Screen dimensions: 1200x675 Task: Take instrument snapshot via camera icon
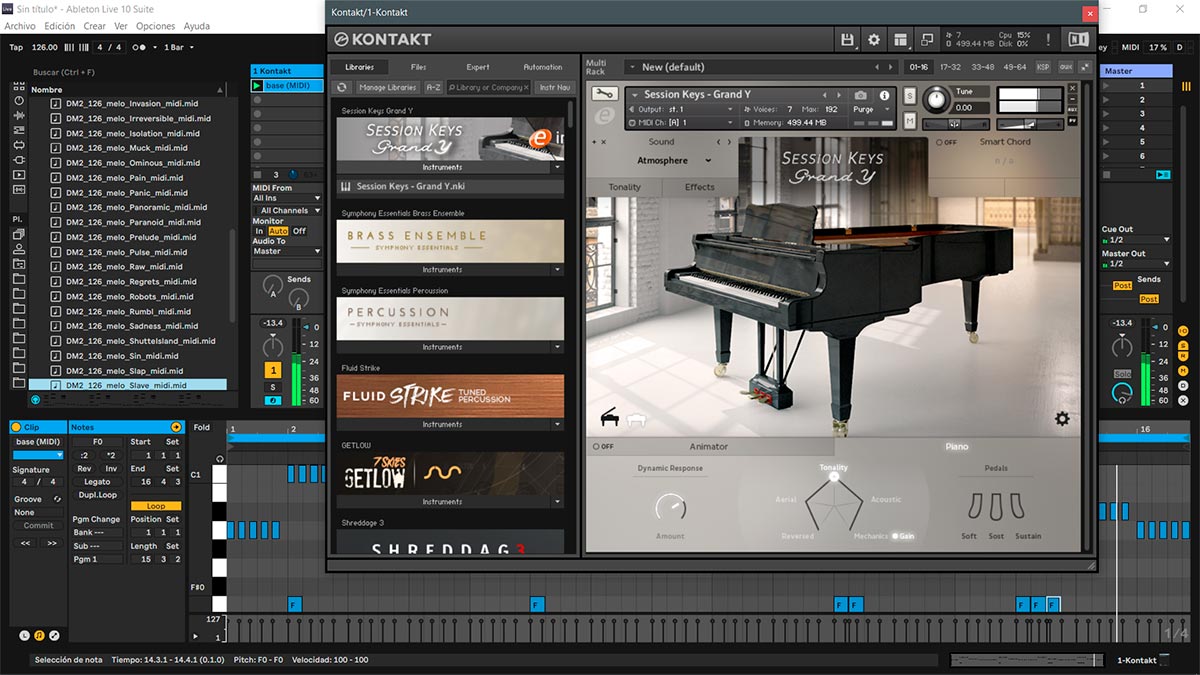pos(861,95)
